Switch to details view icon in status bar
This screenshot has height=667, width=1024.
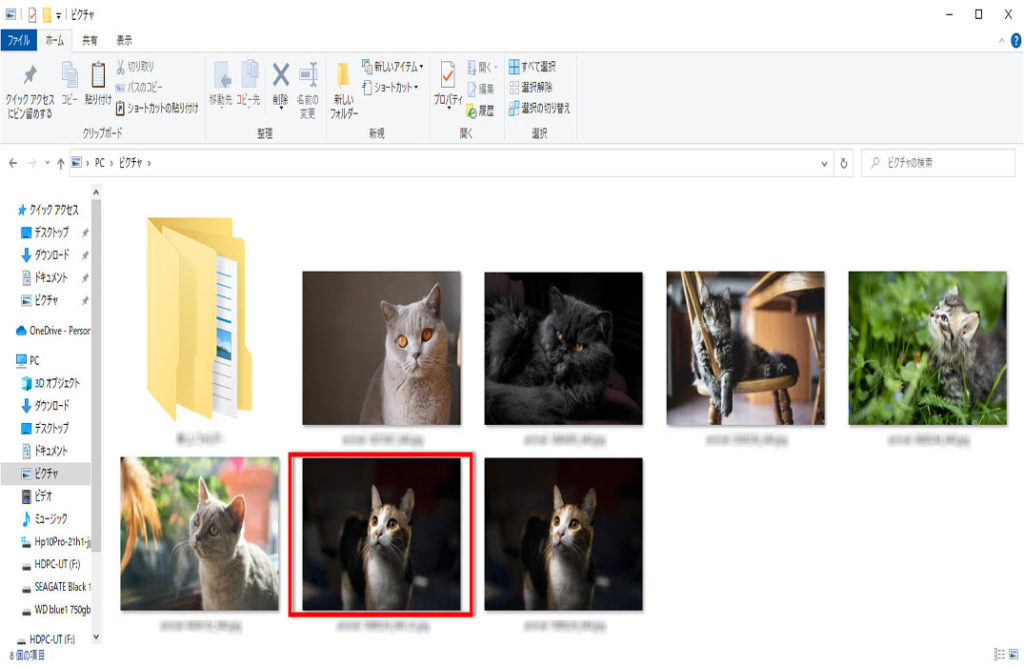[x=999, y=654]
